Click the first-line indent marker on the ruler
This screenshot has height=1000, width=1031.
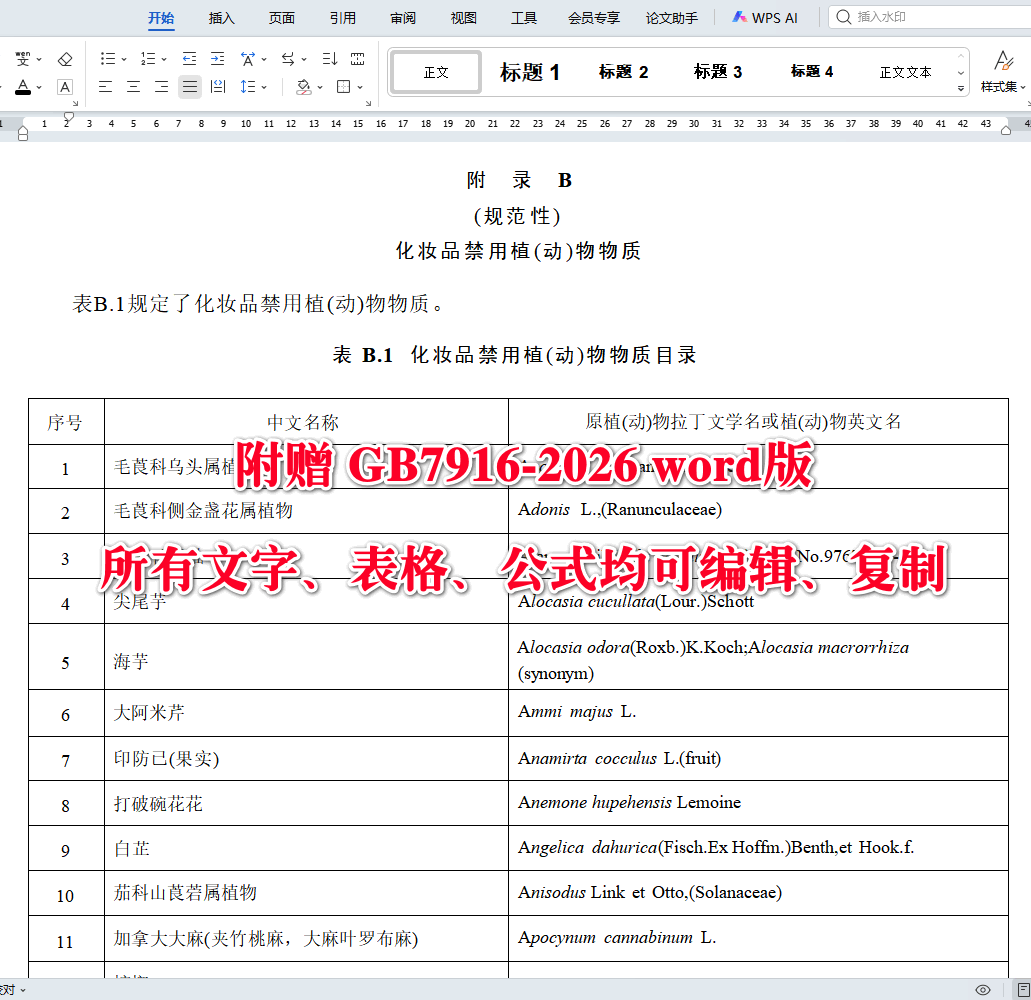point(68,116)
